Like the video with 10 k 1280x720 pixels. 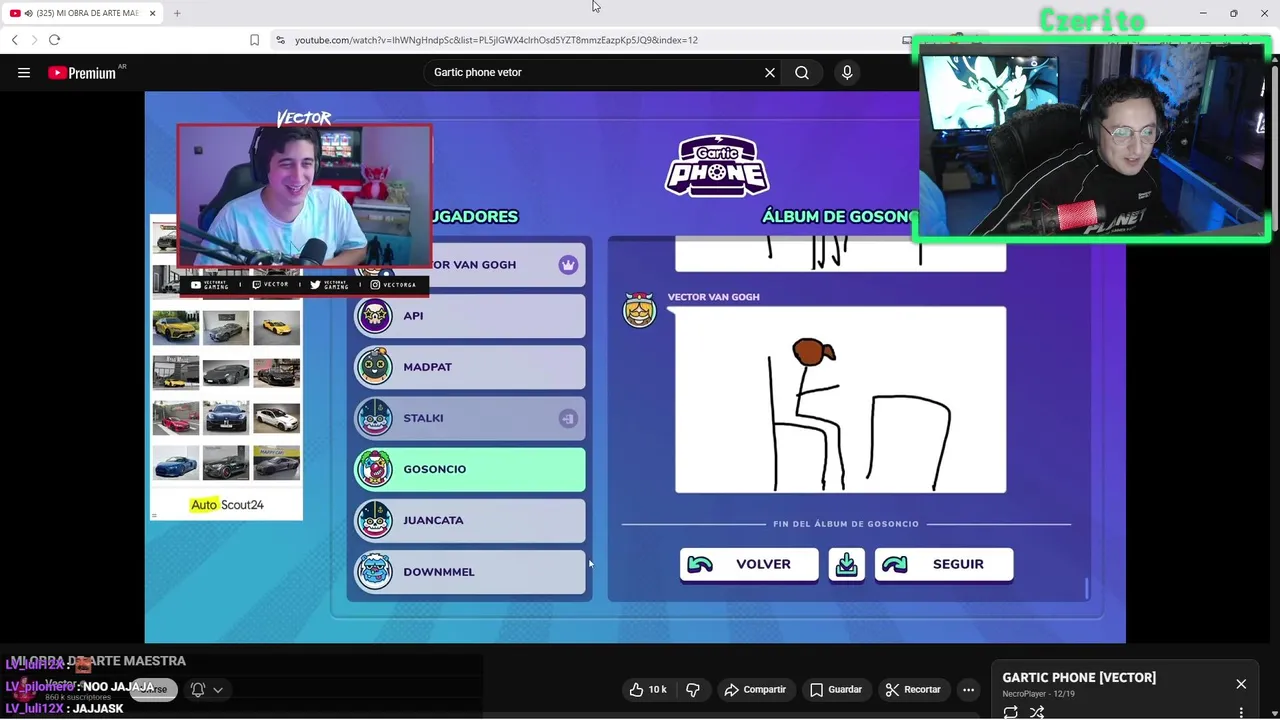click(x=648, y=689)
